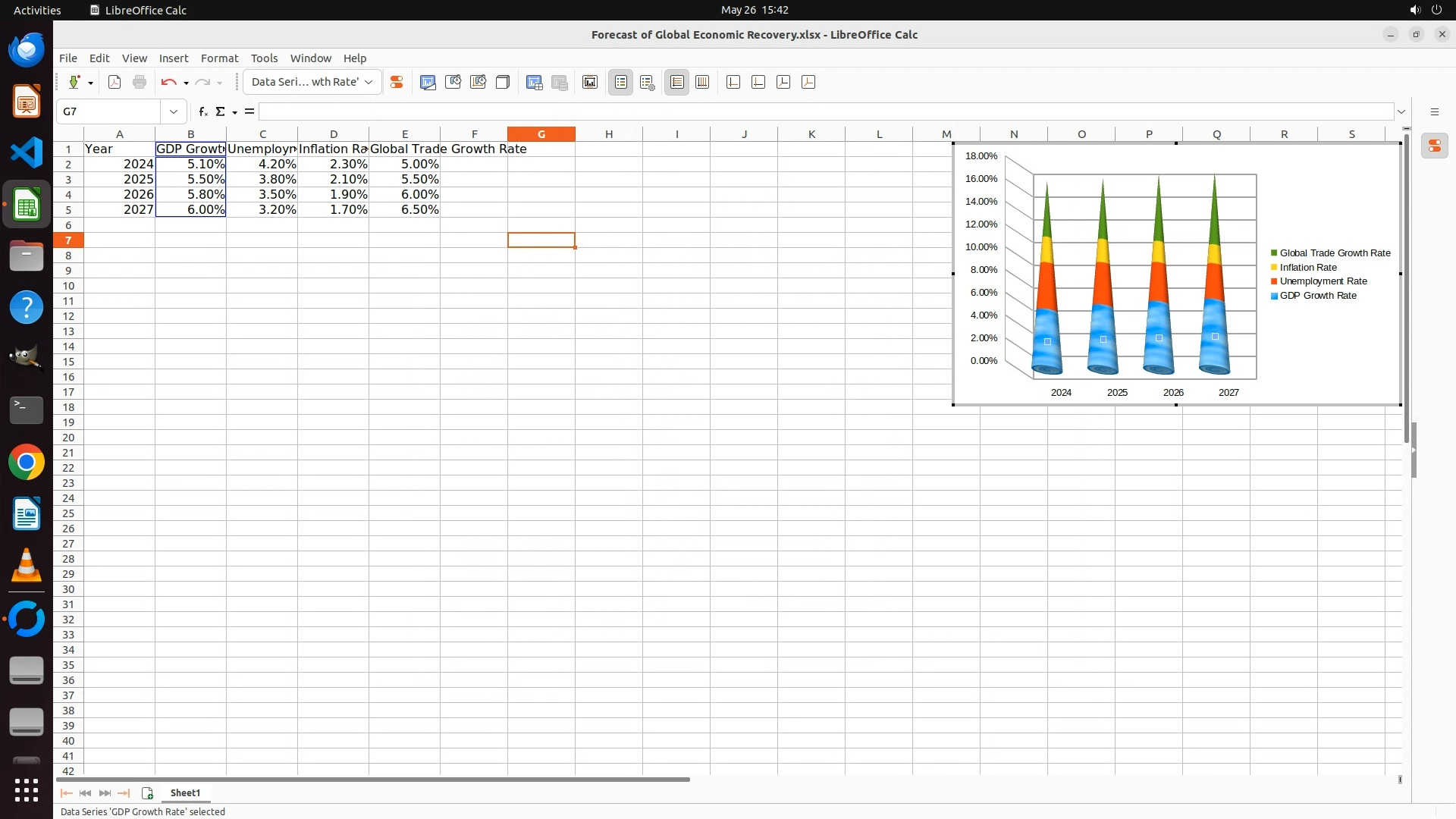
Task: Open the Format menu
Action: (x=219, y=58)
